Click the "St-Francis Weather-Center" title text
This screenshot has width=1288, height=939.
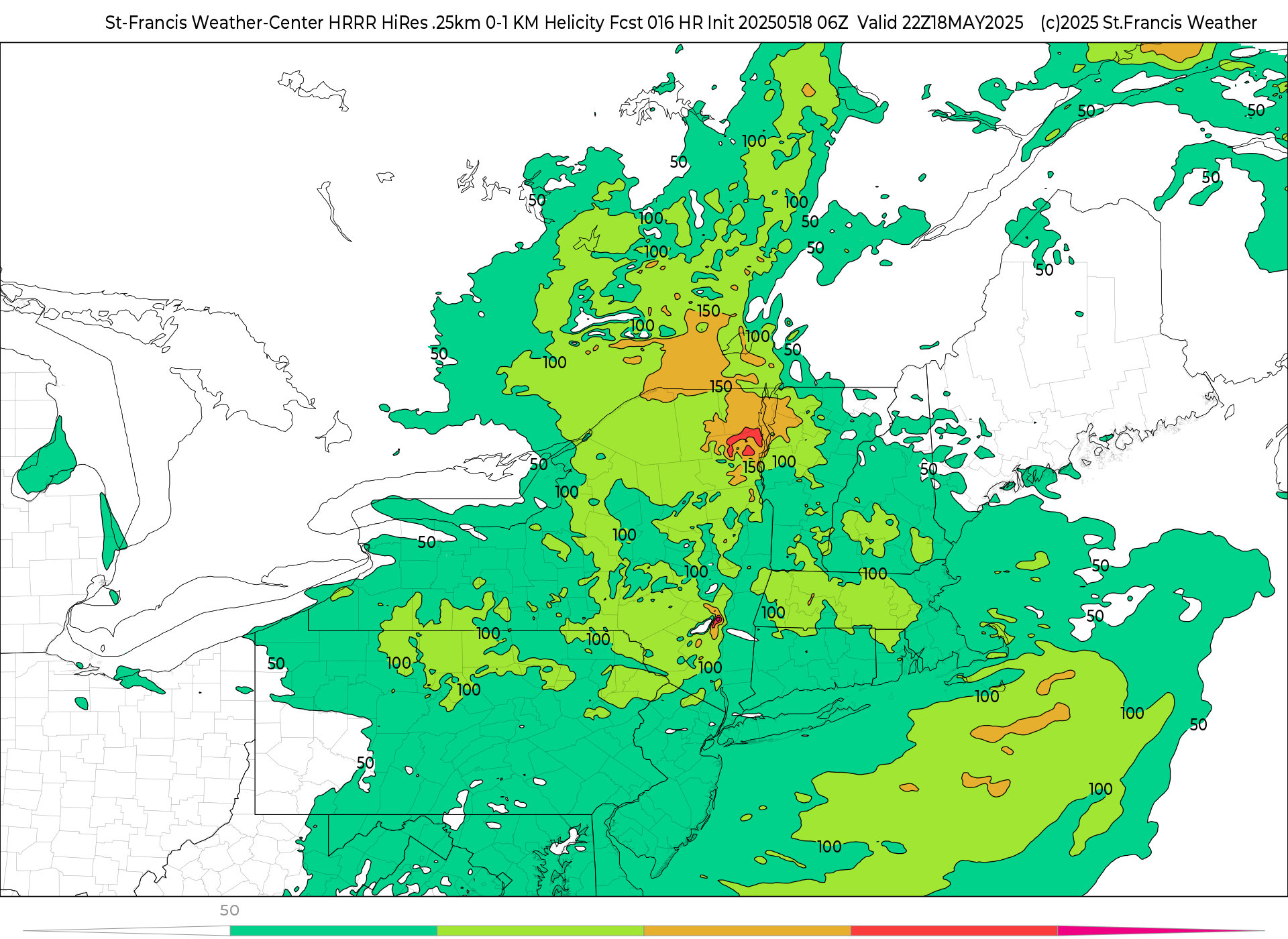point(215,23)
